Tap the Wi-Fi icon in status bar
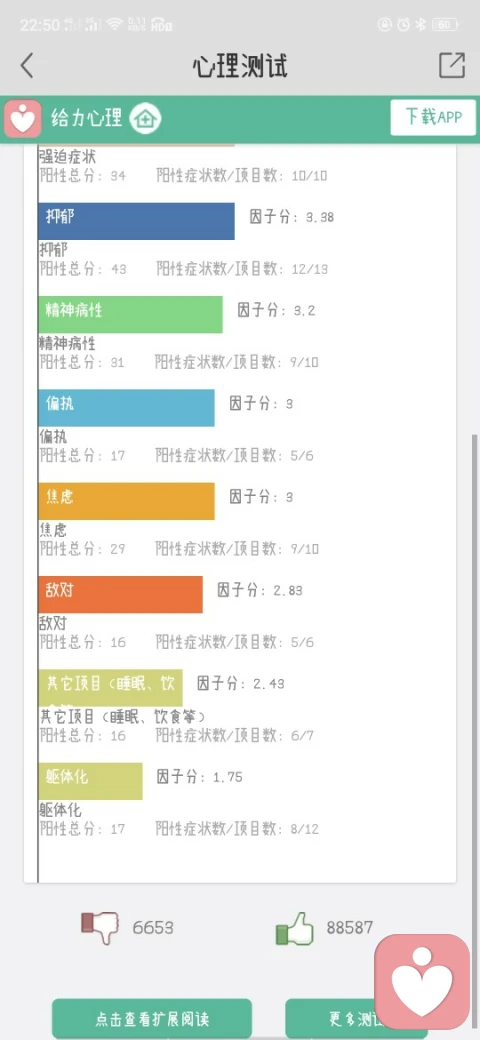 pos(115,25)
